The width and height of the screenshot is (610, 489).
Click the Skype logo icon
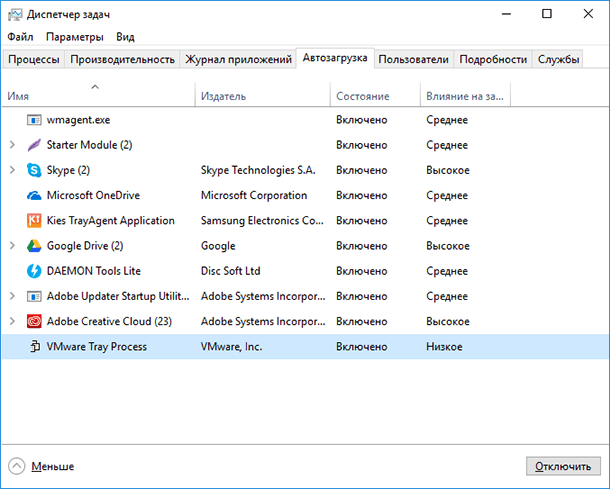click(x=34, y=170)
